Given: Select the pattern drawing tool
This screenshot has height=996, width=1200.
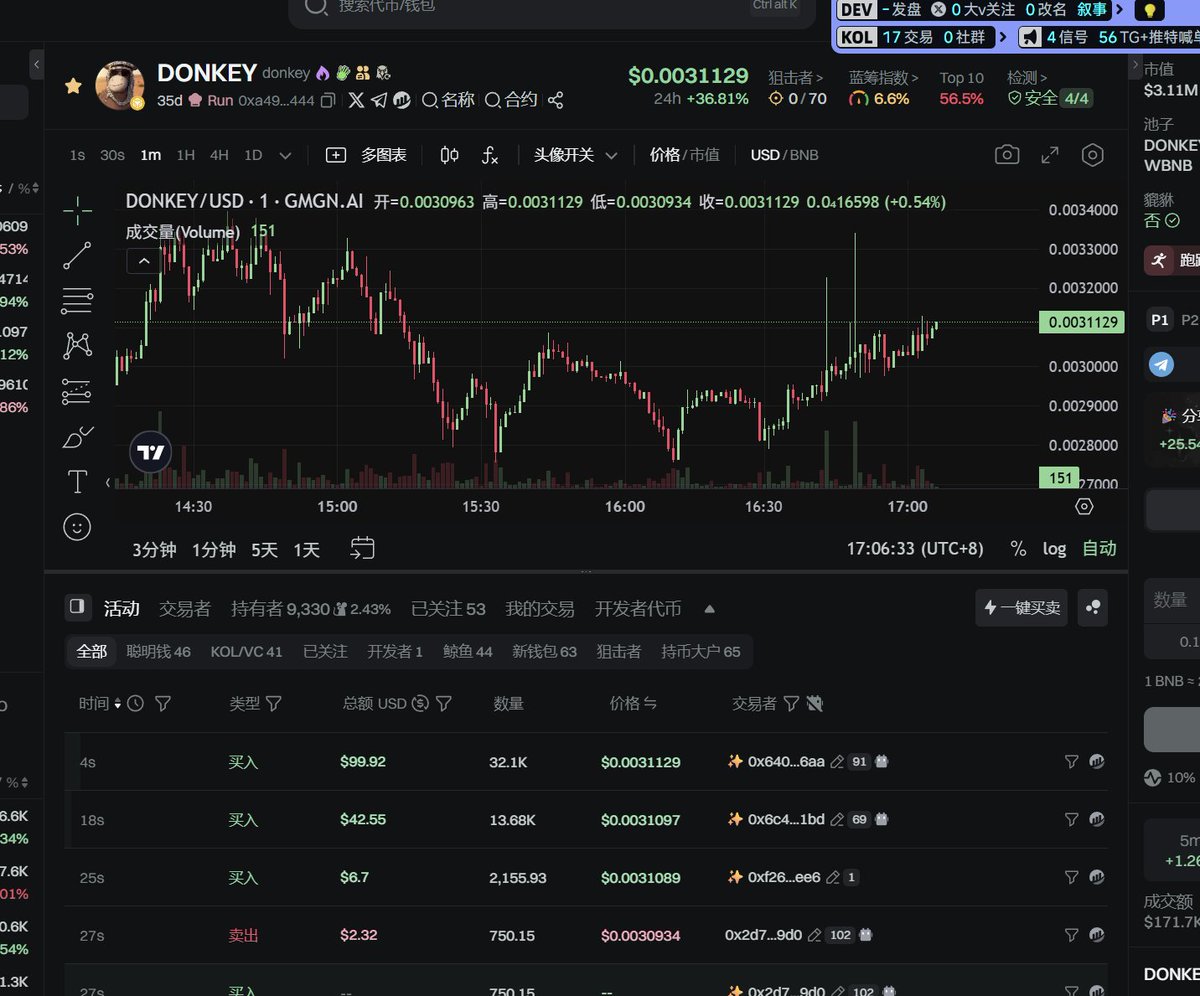Looking at the screenshot, I should click(77, 346).
